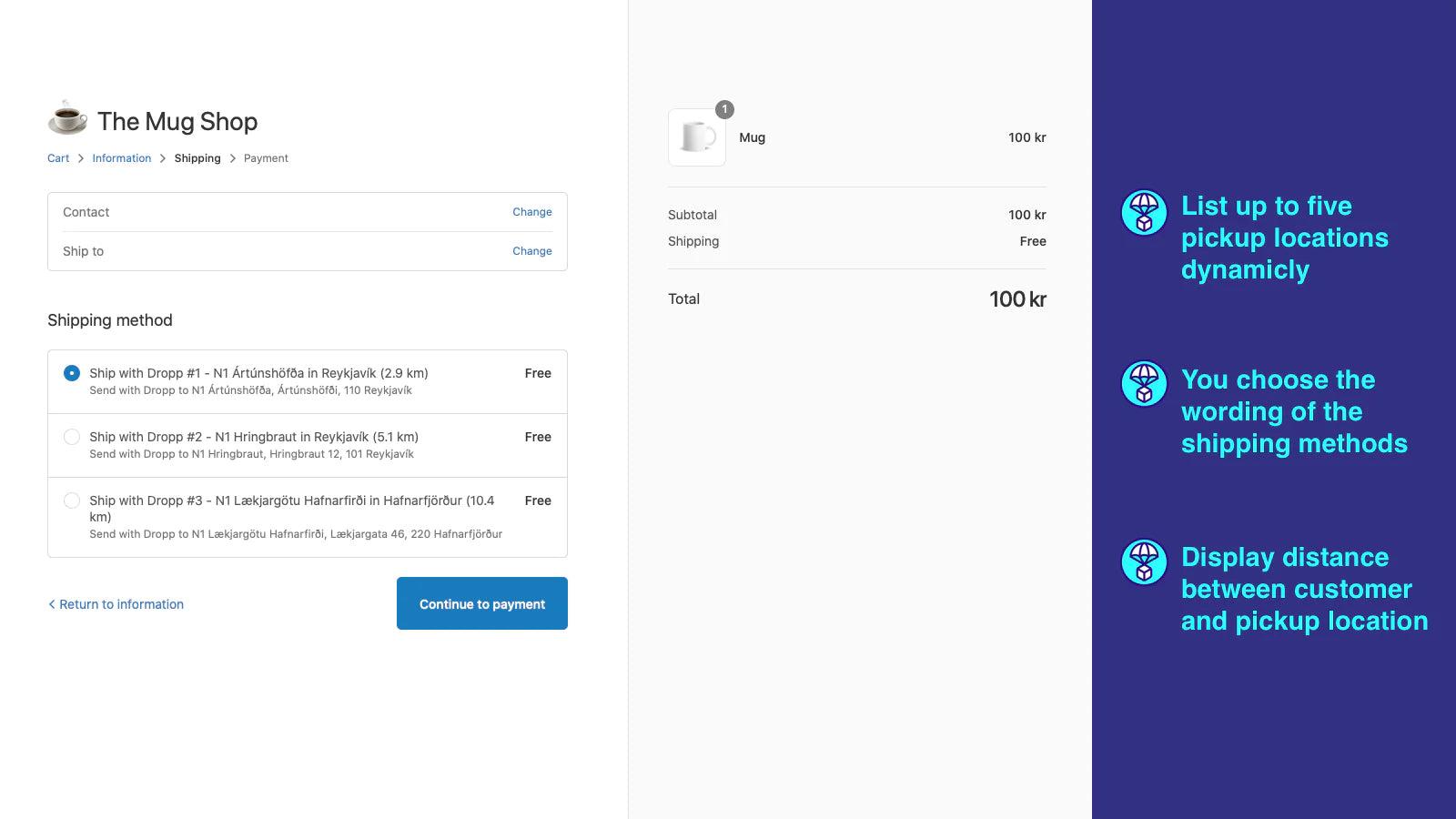Click the chevron between Cart and Information
The width and height of the screenshot is (1456, 819).
(81, 158)
